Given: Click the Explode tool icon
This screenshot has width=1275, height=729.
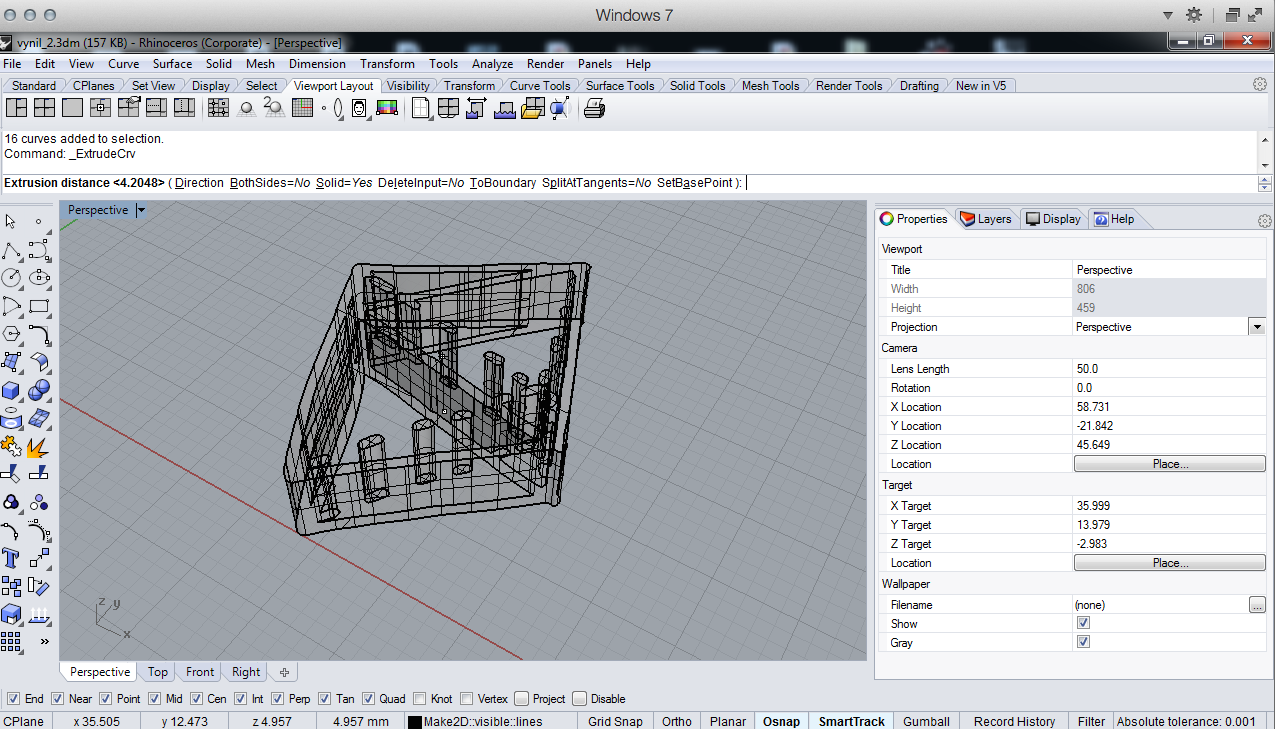Looking at the screenshot, I should [39, 446].
